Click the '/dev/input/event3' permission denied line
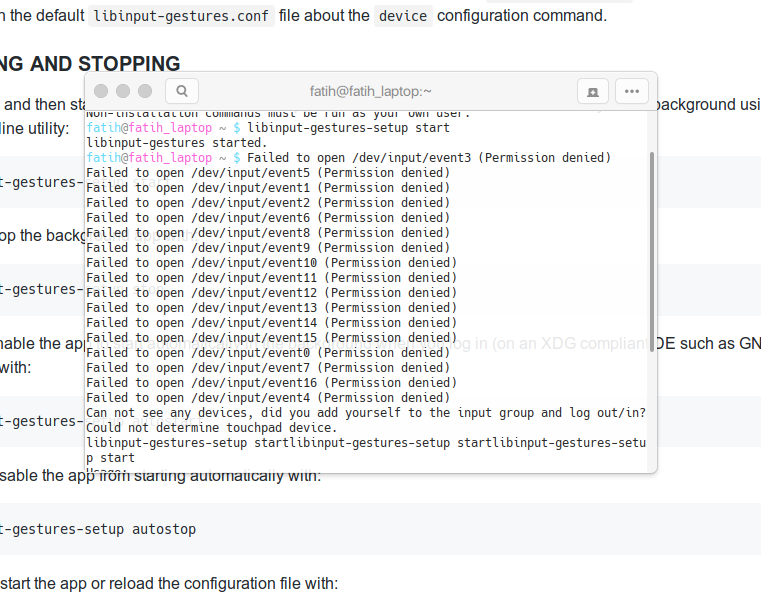761x602 pixels. coord(428,158)
